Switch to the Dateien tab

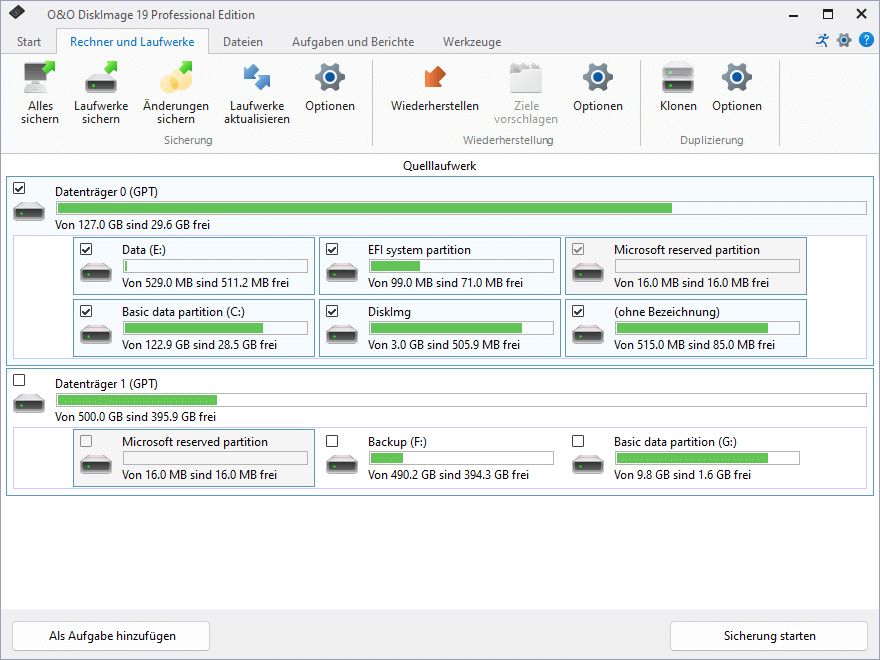[x=242, y=42]
